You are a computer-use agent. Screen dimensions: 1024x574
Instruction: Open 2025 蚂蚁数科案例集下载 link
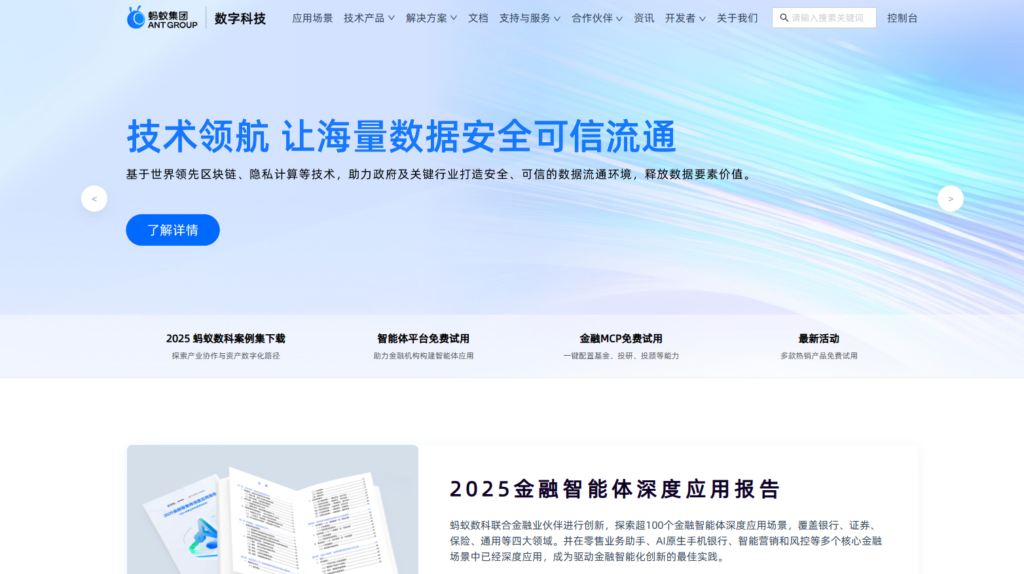(225, 339)
